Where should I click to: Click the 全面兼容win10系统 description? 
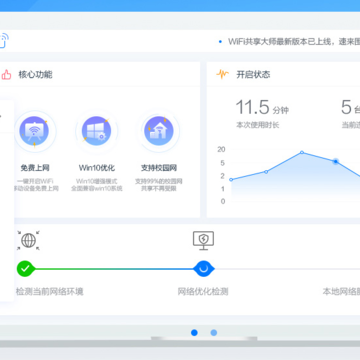pos(97,189)
